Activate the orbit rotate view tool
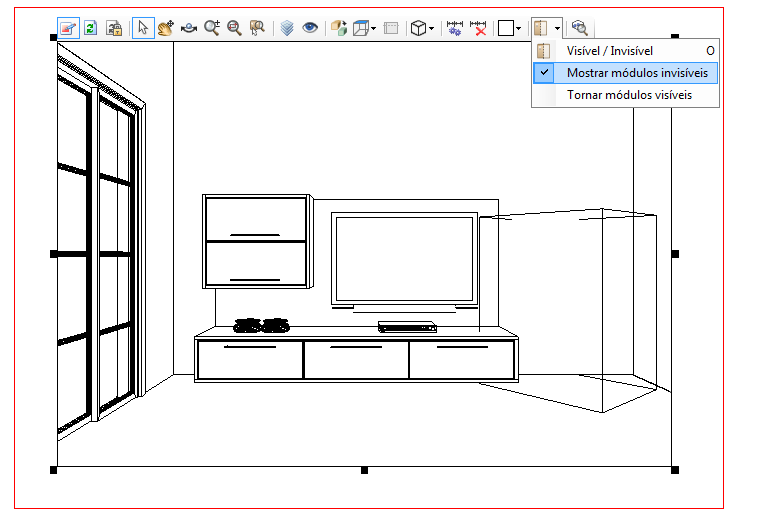This screenshot has width=764, height=517. 189,28
